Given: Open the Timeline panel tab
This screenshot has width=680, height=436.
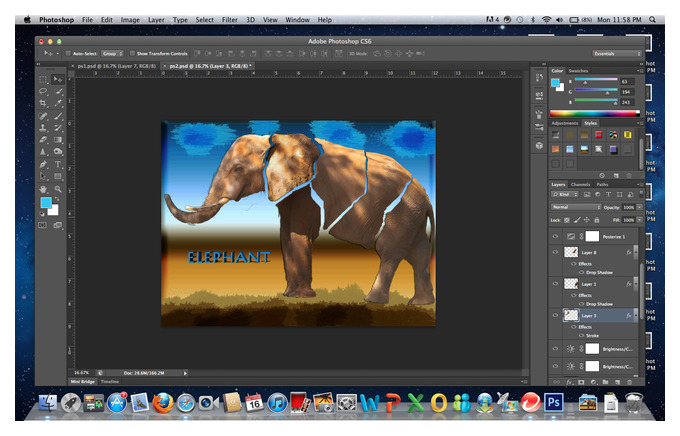Looking at the screenshot, I should [x=110, y=382].
